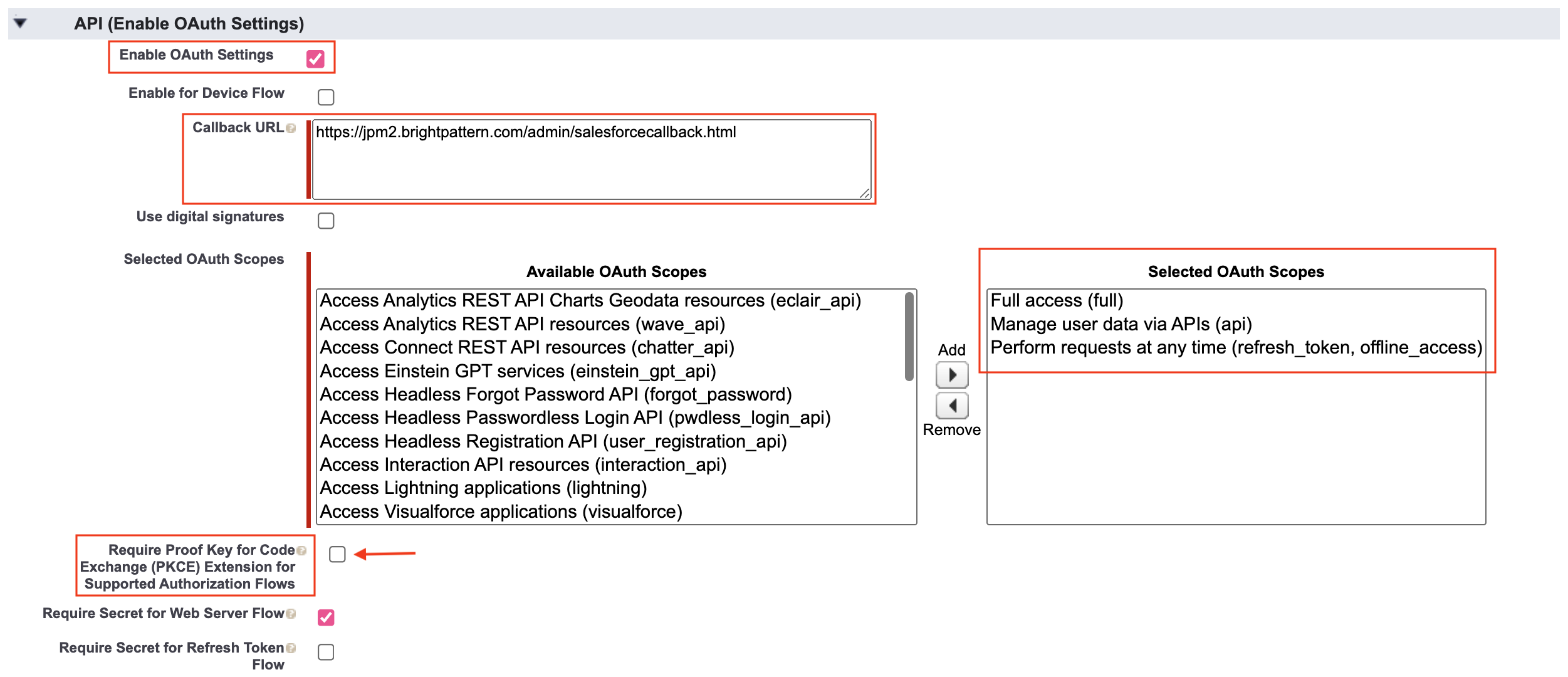Select Access Lightning applications scope
Screen dimensions: 1568x677
[483, 488]
